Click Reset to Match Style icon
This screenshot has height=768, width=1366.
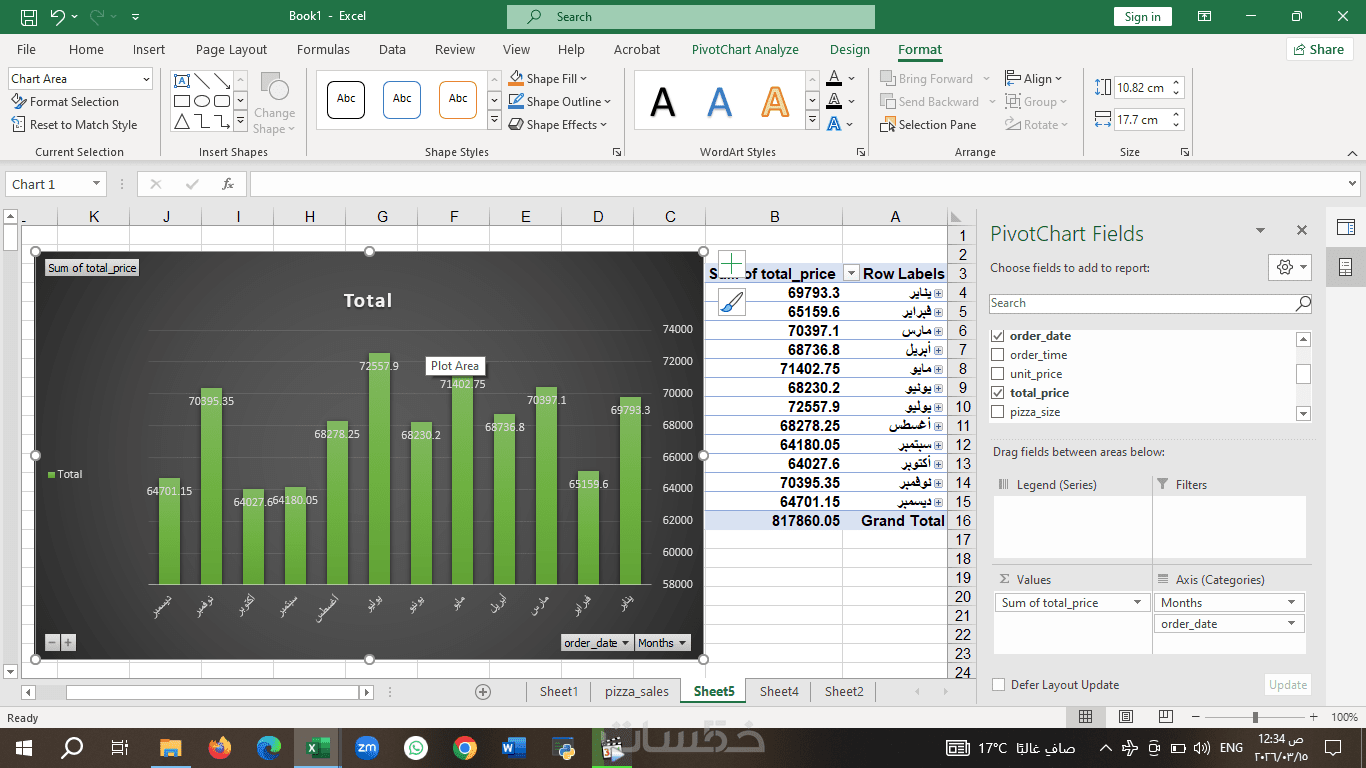(18, 125)
